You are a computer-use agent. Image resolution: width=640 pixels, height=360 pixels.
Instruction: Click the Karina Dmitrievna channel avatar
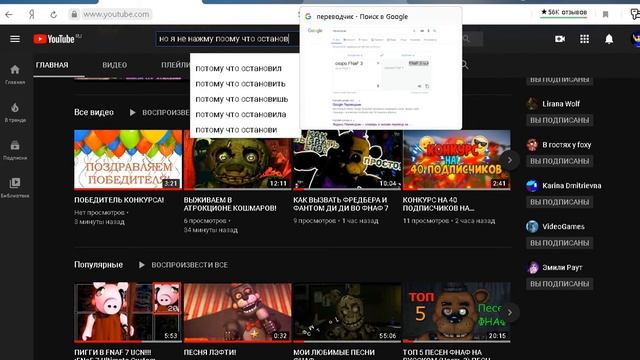532,186
